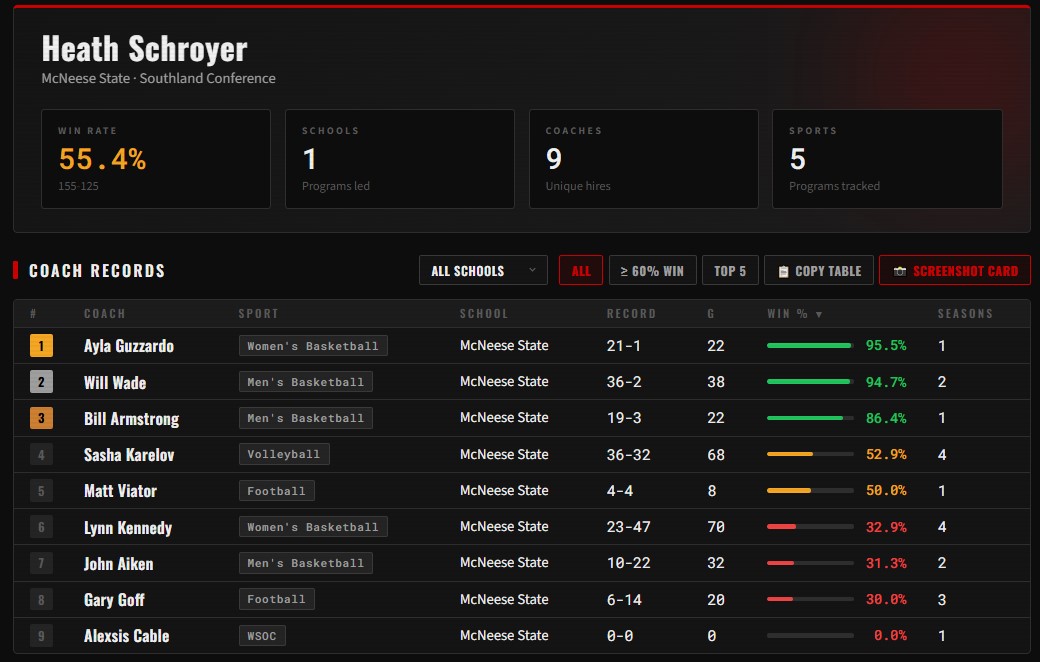Click the WSOC sport tag
1040x662 pixels.
[x=262, y=635]
